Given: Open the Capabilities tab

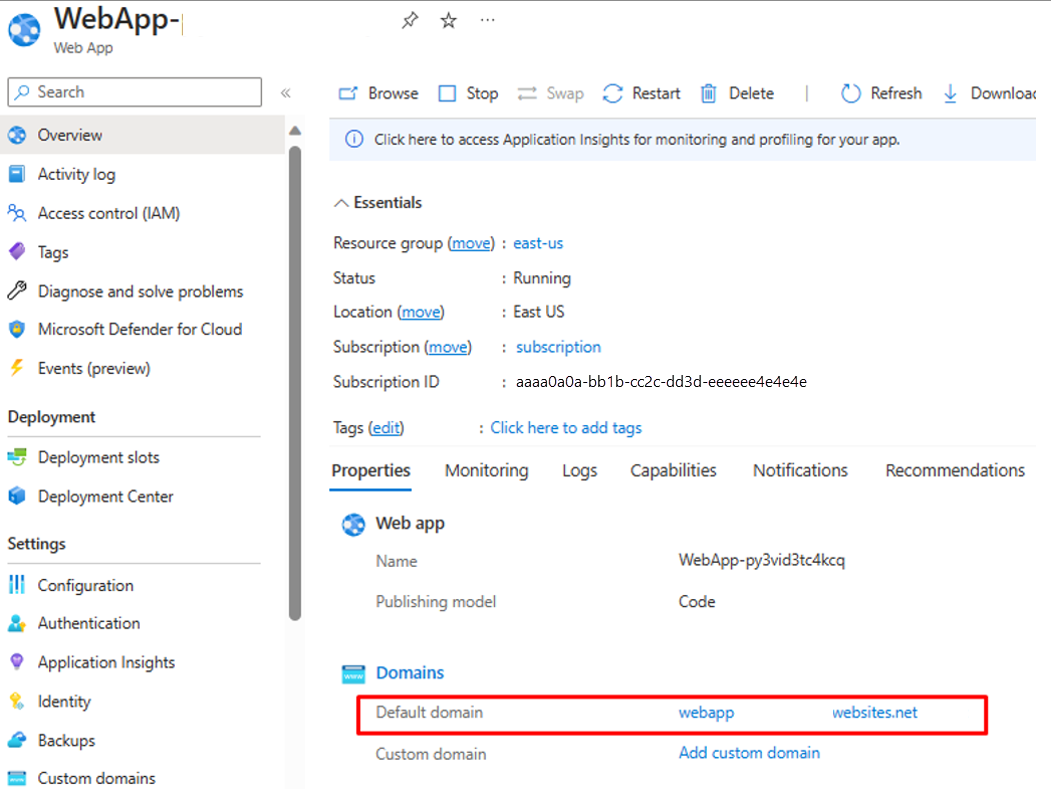Looking at the screenshot, I should [x=673, y=470].
